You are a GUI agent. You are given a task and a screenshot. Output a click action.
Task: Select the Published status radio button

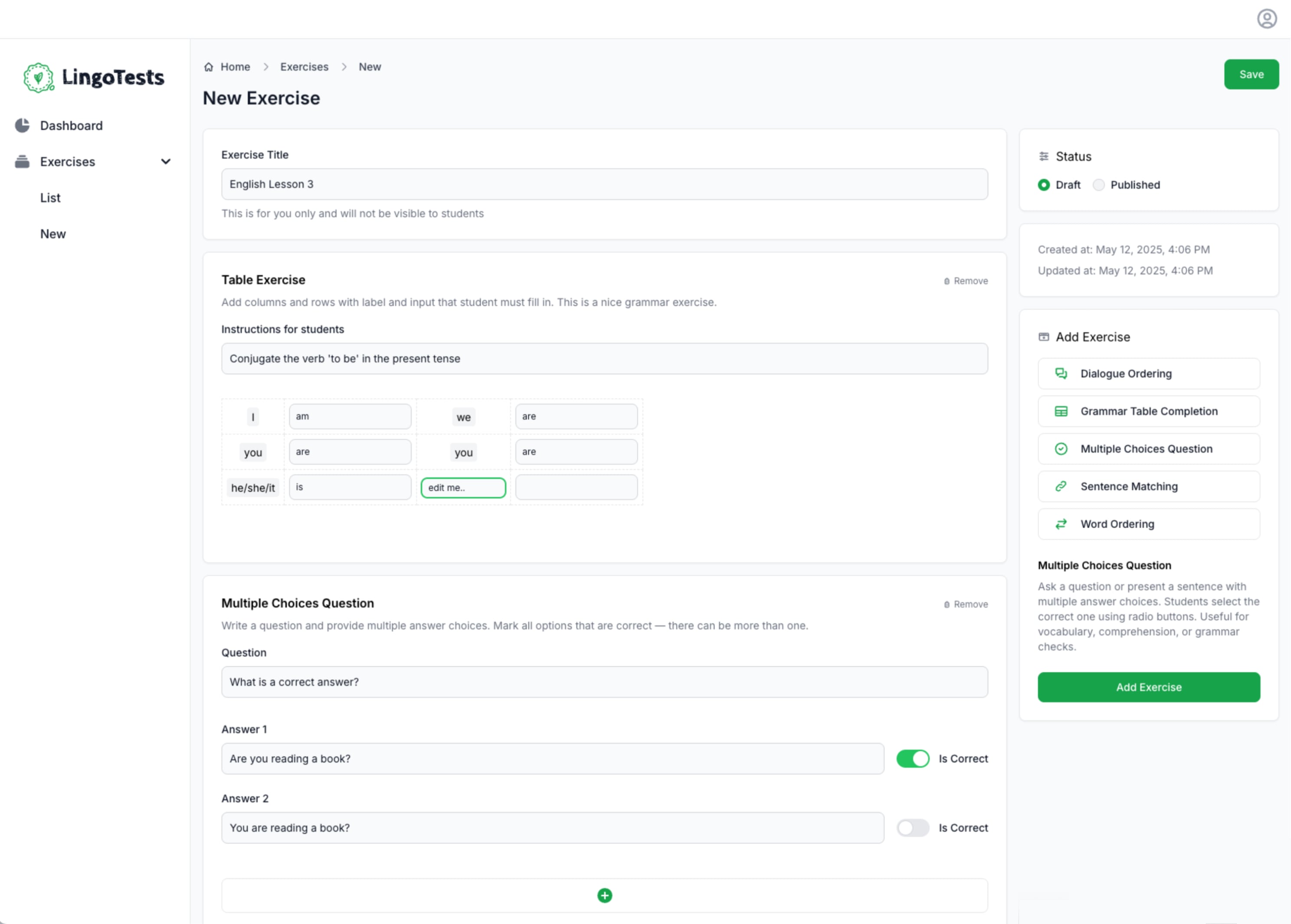pyautogui.click(x=1098, y=185)
